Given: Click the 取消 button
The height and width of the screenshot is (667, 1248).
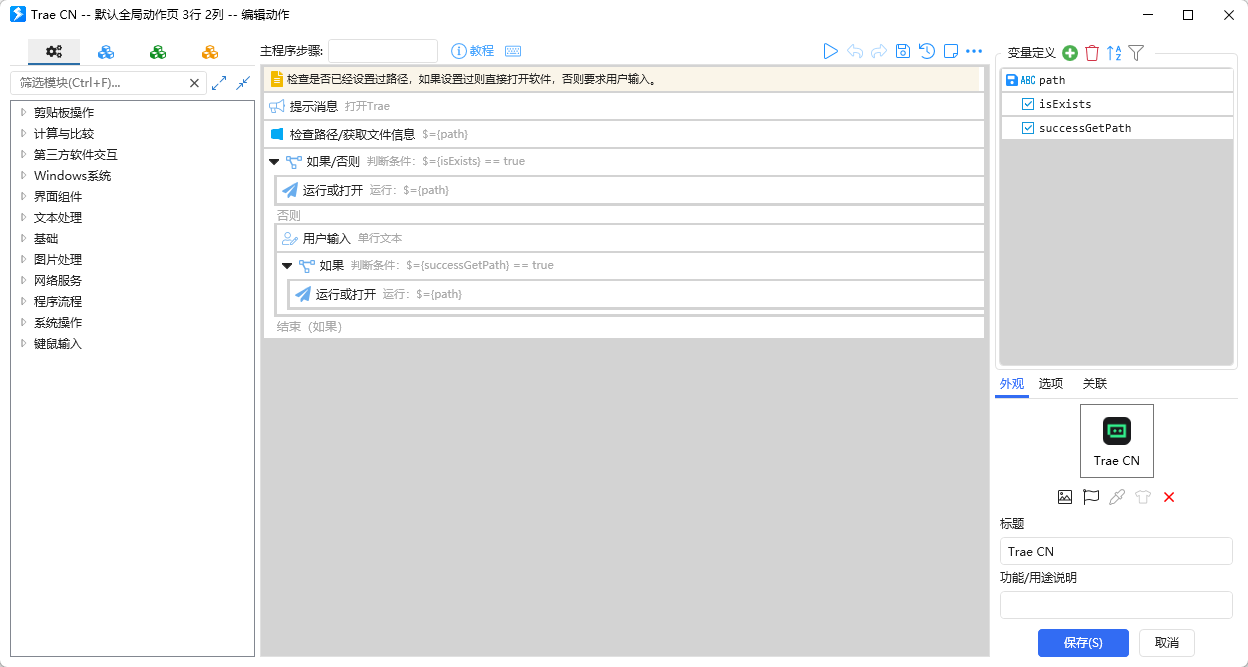Looking at the screenshot, I should pyautogui.click(x=1166, y=643).
